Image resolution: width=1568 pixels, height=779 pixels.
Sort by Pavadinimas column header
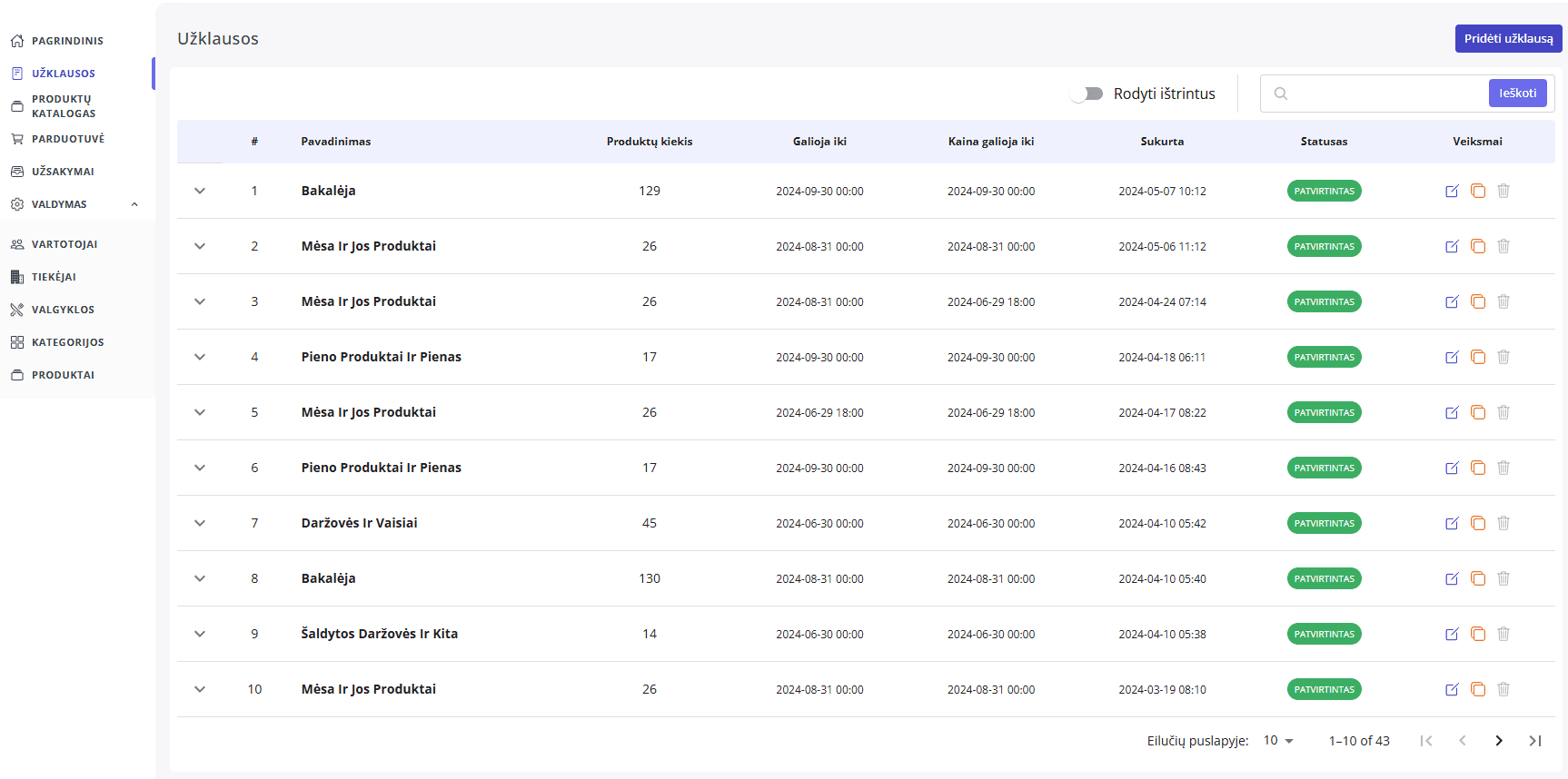point(336,142)
